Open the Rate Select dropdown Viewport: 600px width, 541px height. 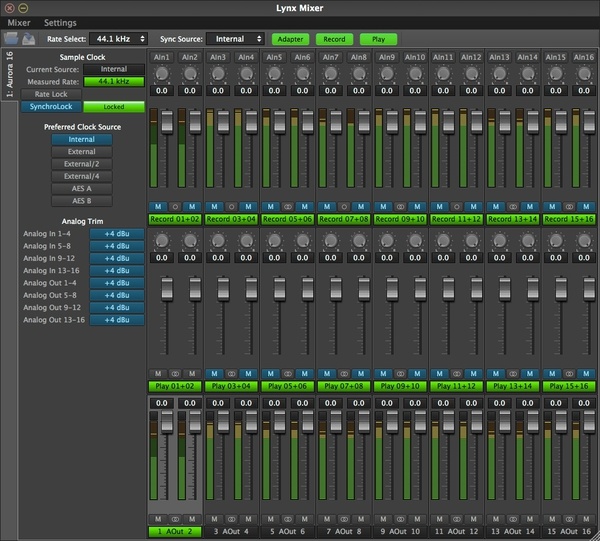click(119, 39)
